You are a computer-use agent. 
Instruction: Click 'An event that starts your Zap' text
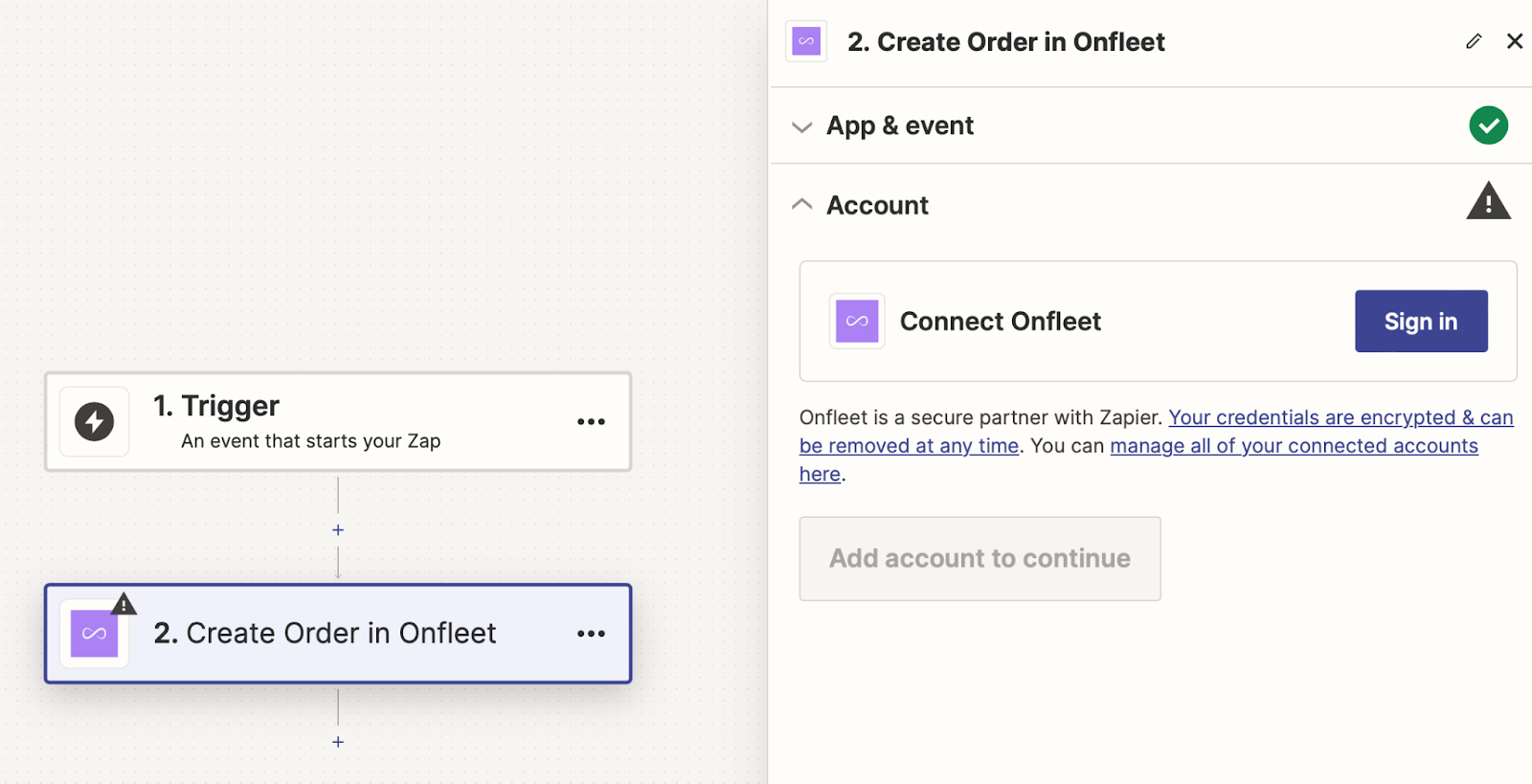[311, 440]
